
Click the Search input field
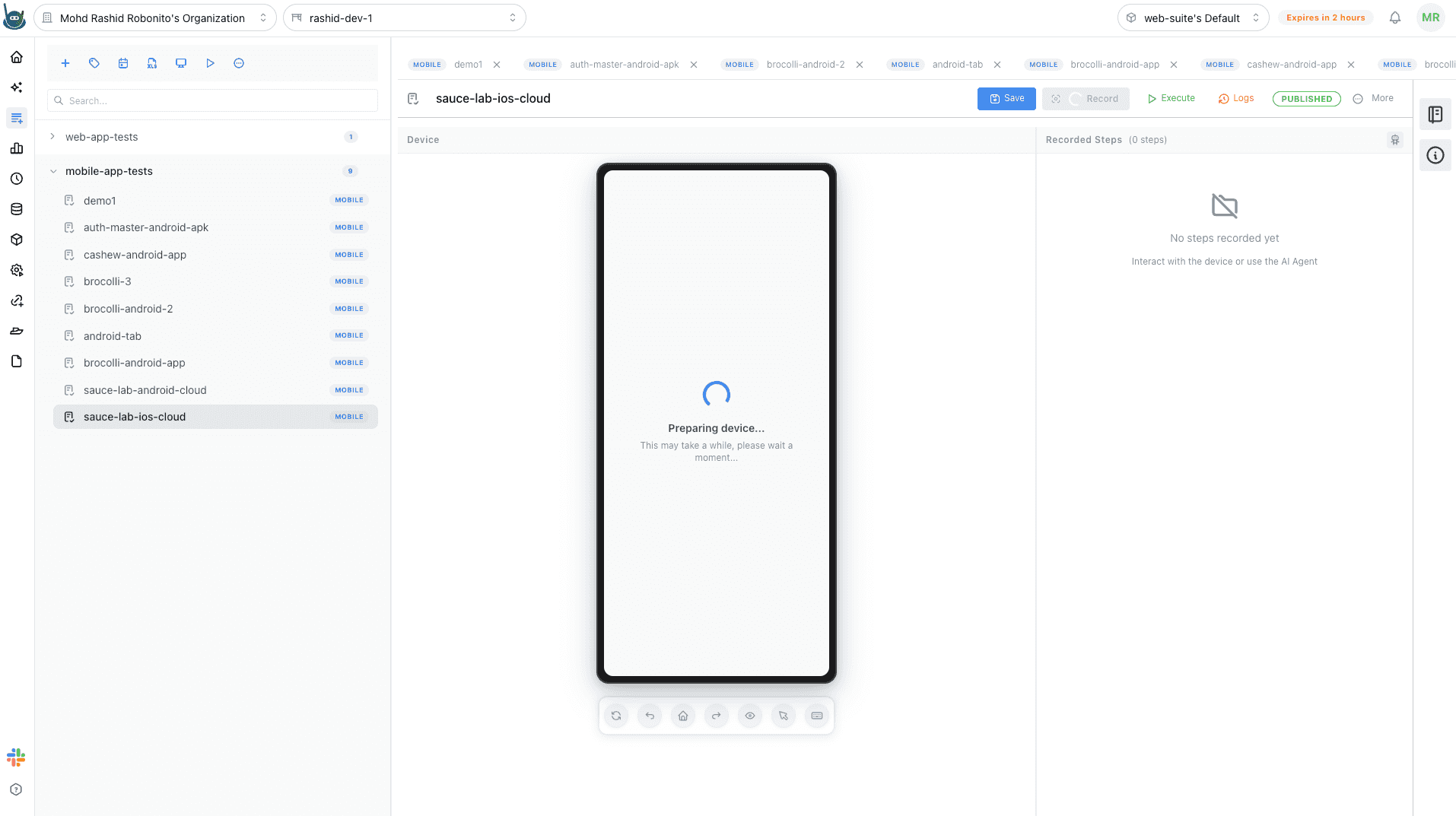pyautogui.click(x=213, y=101)
